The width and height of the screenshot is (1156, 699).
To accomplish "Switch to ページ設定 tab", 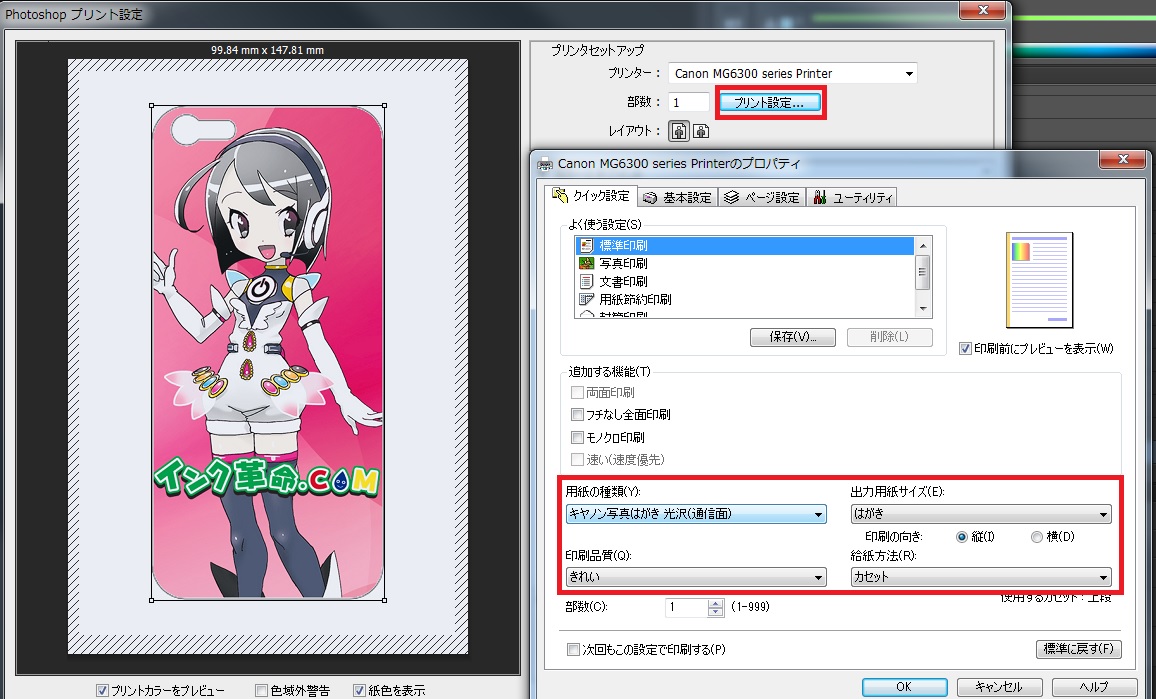I will [x=762, y=198].
